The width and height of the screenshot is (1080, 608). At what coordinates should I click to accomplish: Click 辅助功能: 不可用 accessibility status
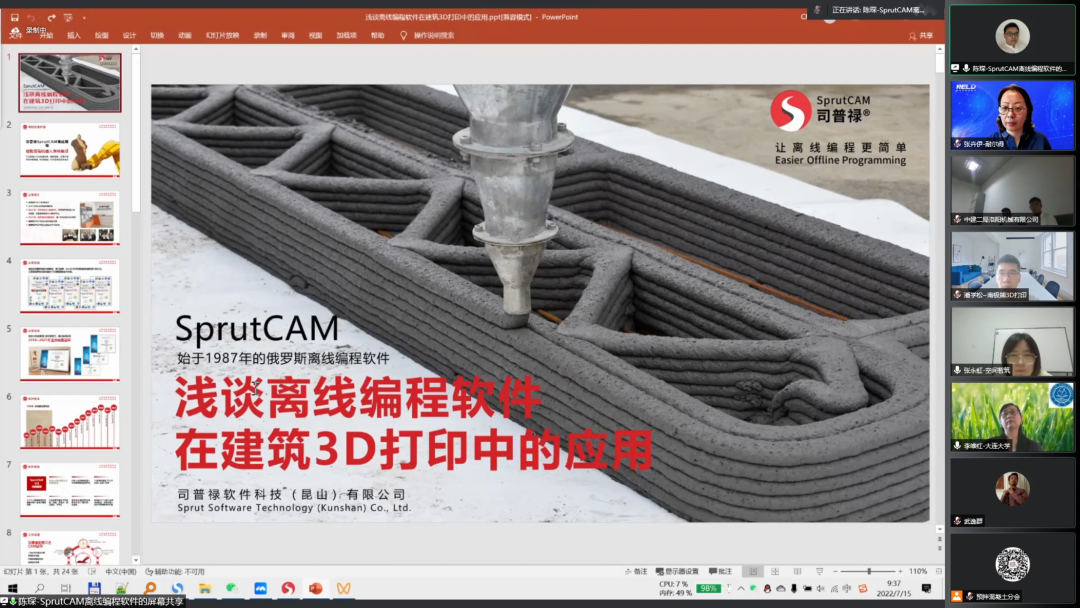coord(175,572)
